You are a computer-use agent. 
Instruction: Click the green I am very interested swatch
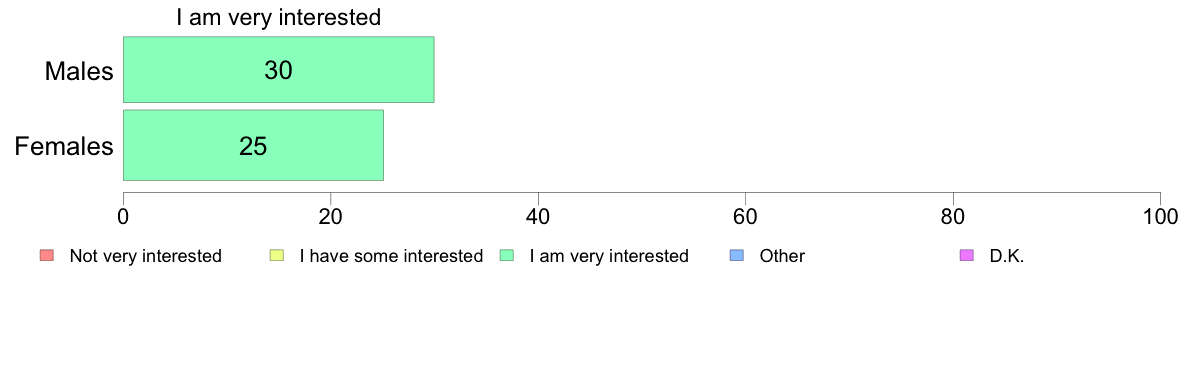(x=507, y=256)
